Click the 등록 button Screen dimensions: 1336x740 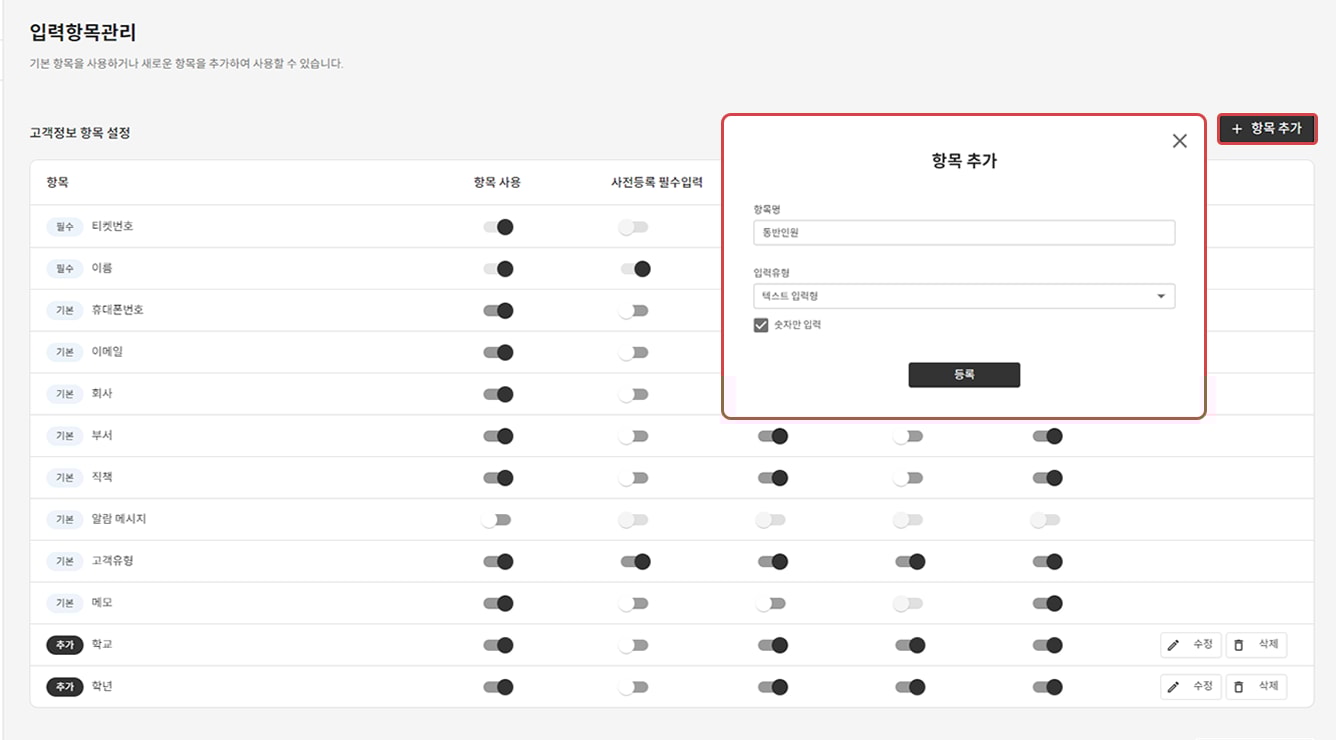pyautogui.click(x=964, y=375)
